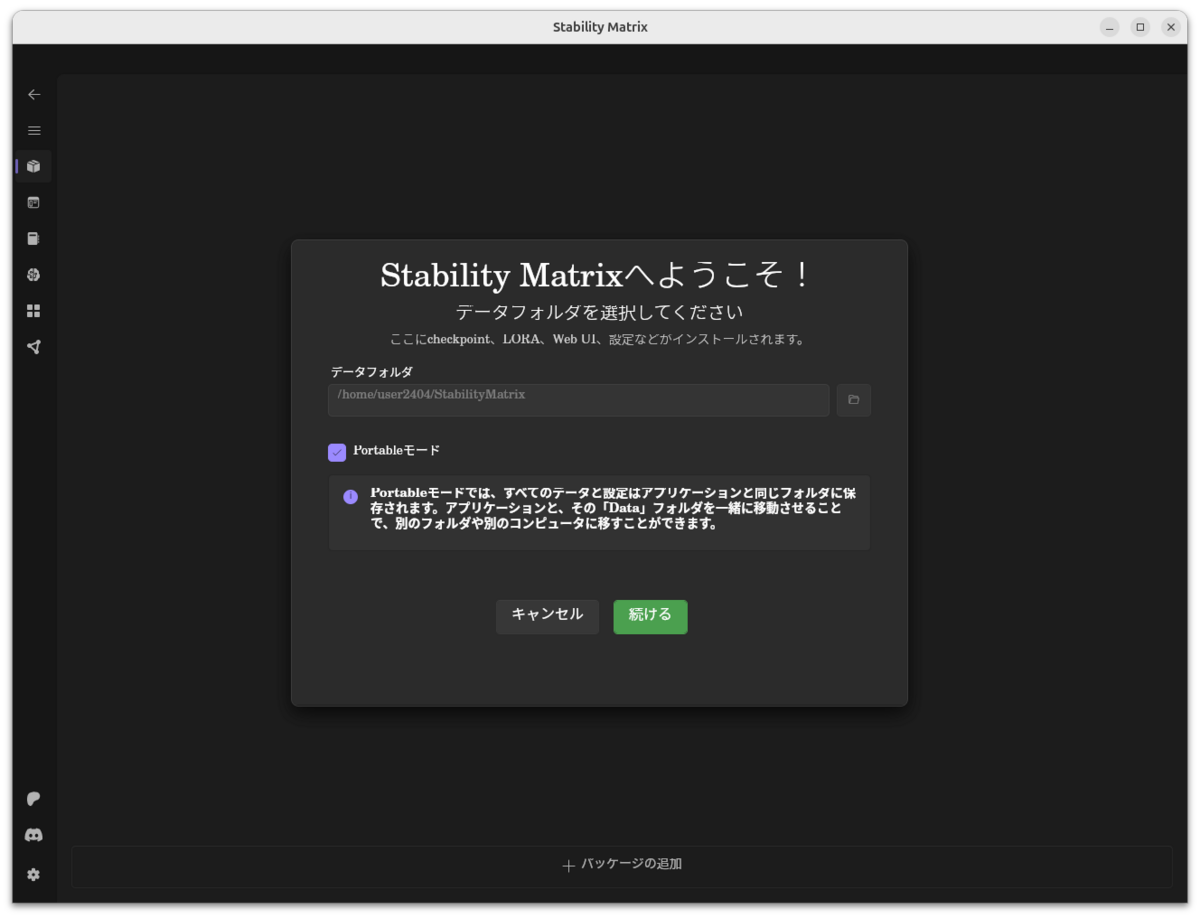Close the Stability Matrix window
Image resolution: width=1200 pixels, height=918 pixels.
pos(1171,27)
